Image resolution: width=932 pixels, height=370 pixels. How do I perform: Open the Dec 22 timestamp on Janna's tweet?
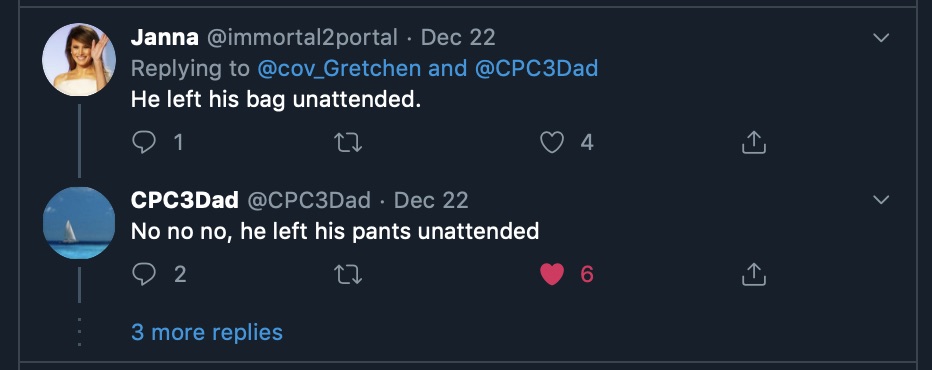coord(458,37)
